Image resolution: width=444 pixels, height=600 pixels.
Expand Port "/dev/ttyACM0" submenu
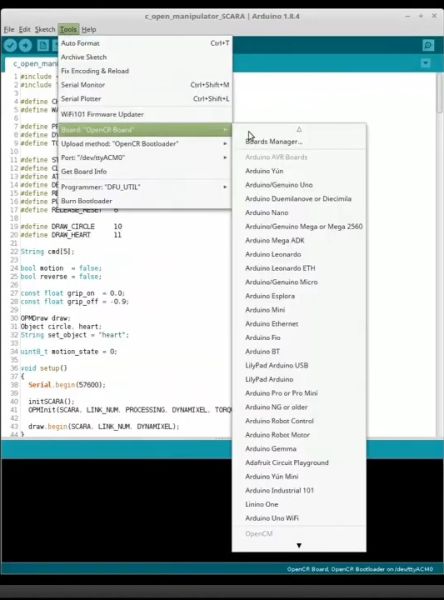[145, 158]
